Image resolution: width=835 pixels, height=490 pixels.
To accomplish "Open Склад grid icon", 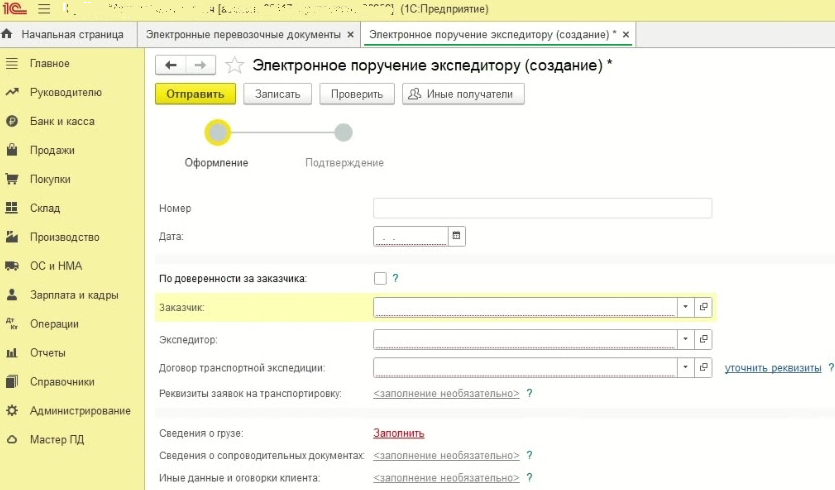I will click(x=12, y=208).
